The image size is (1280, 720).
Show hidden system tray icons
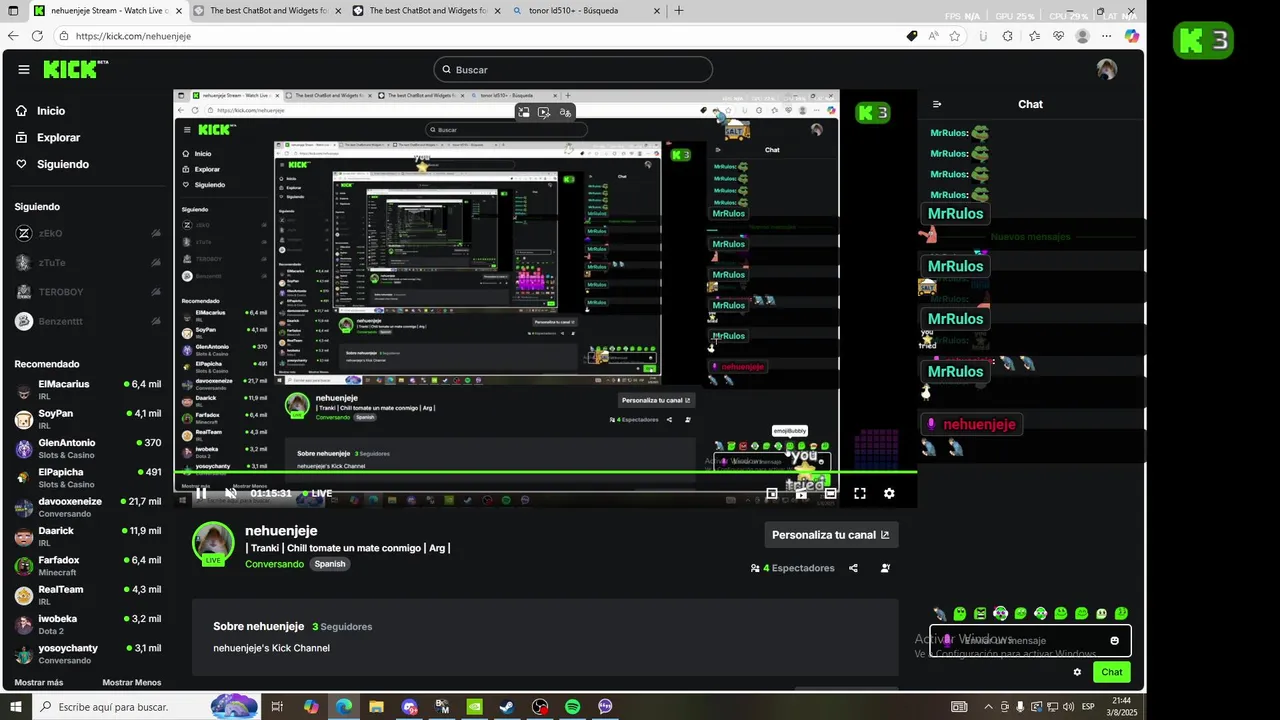click(989, 707)
